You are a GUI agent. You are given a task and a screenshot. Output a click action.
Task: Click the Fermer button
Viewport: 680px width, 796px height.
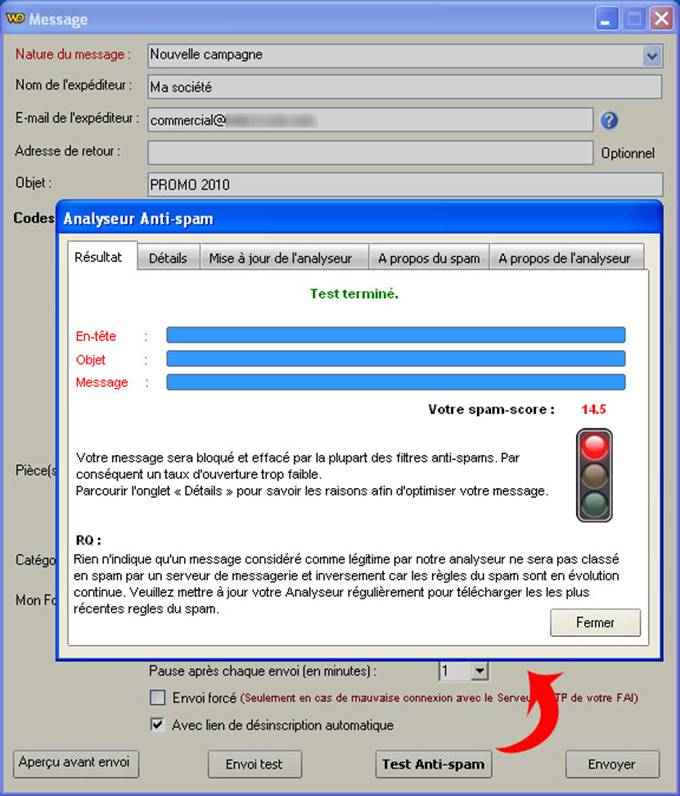pyautogui.click(x=595, y=622)
